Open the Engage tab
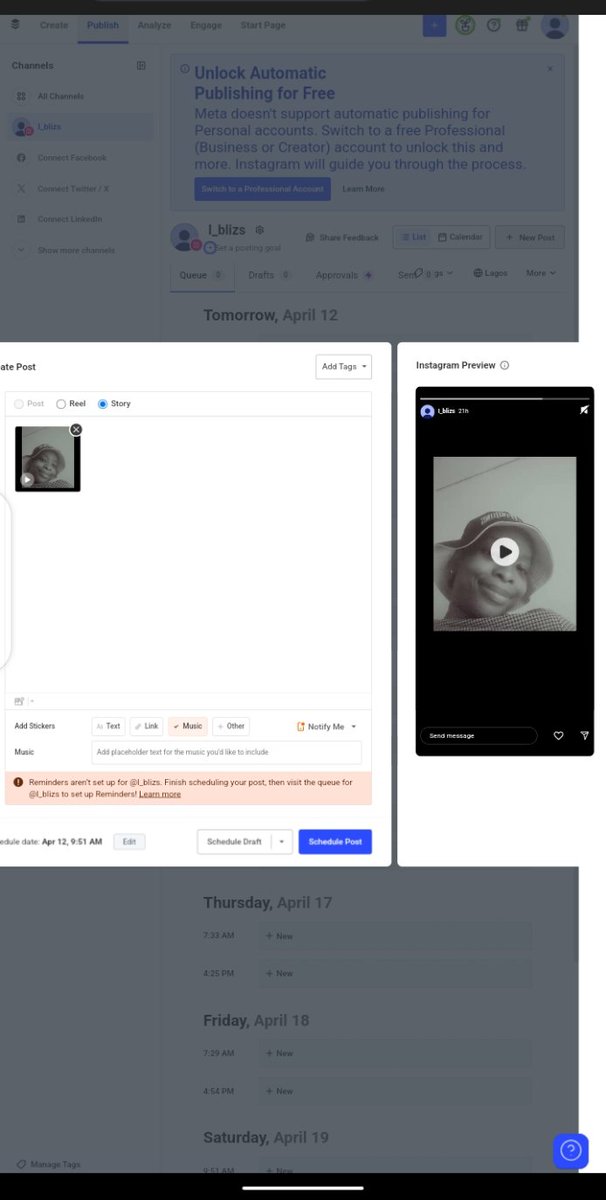The image size is (606, 1200). (x=206, y=25)
